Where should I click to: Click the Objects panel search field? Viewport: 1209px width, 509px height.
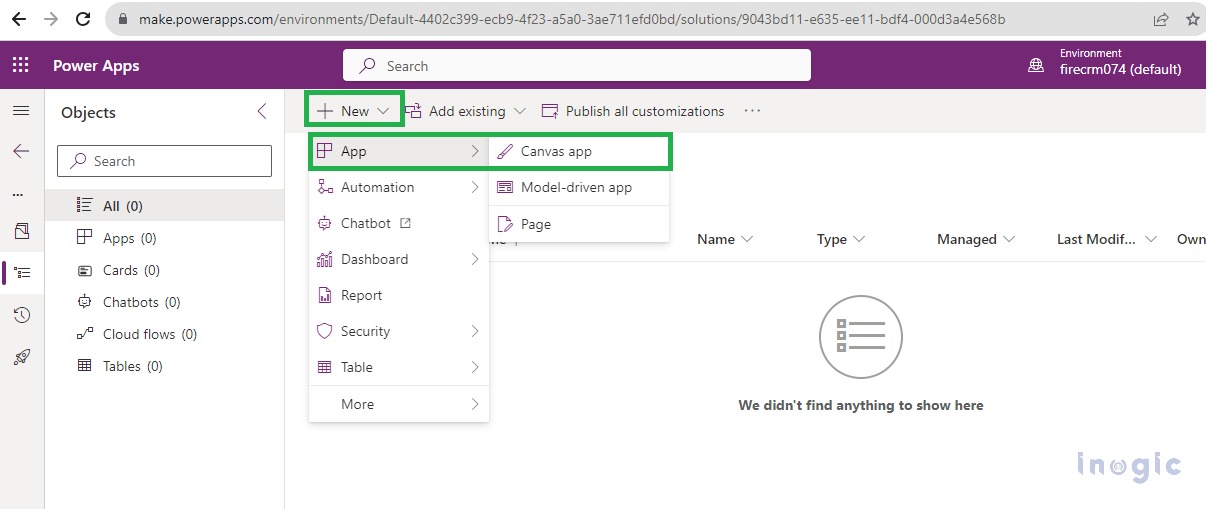pos(164,161)
